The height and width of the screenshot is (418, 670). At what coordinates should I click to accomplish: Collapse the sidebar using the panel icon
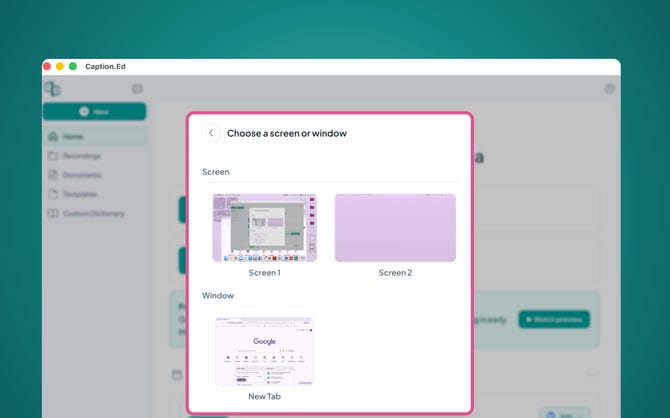[x=137, y=89]
